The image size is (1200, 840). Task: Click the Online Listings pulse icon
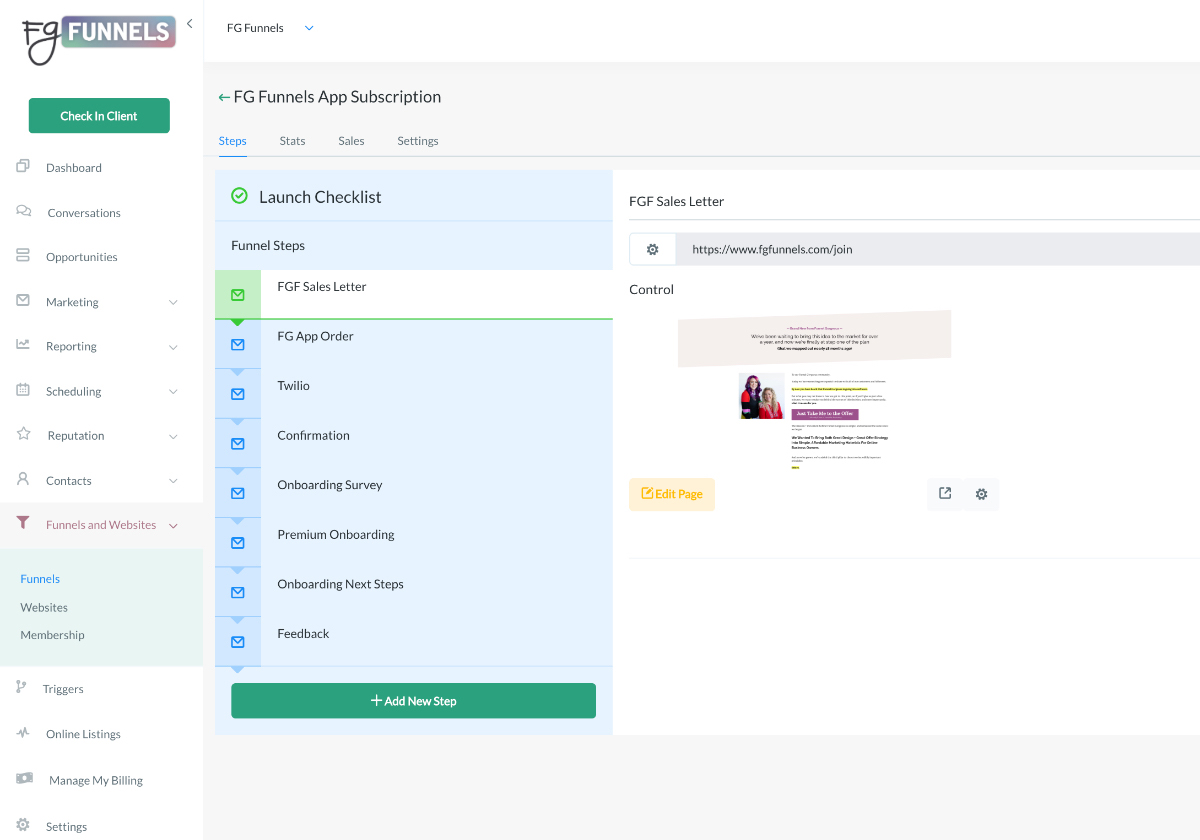(x=23, y=733)
